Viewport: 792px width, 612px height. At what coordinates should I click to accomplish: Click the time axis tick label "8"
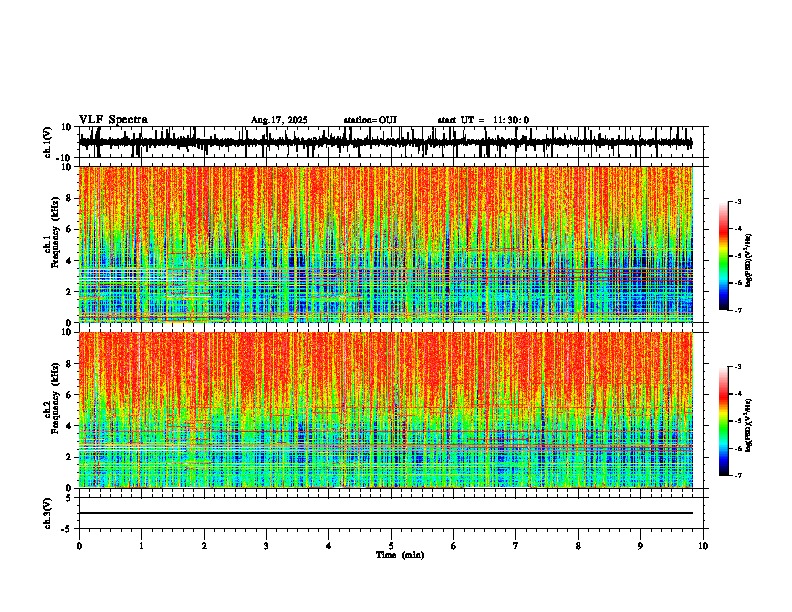click(x=578, y=546)
